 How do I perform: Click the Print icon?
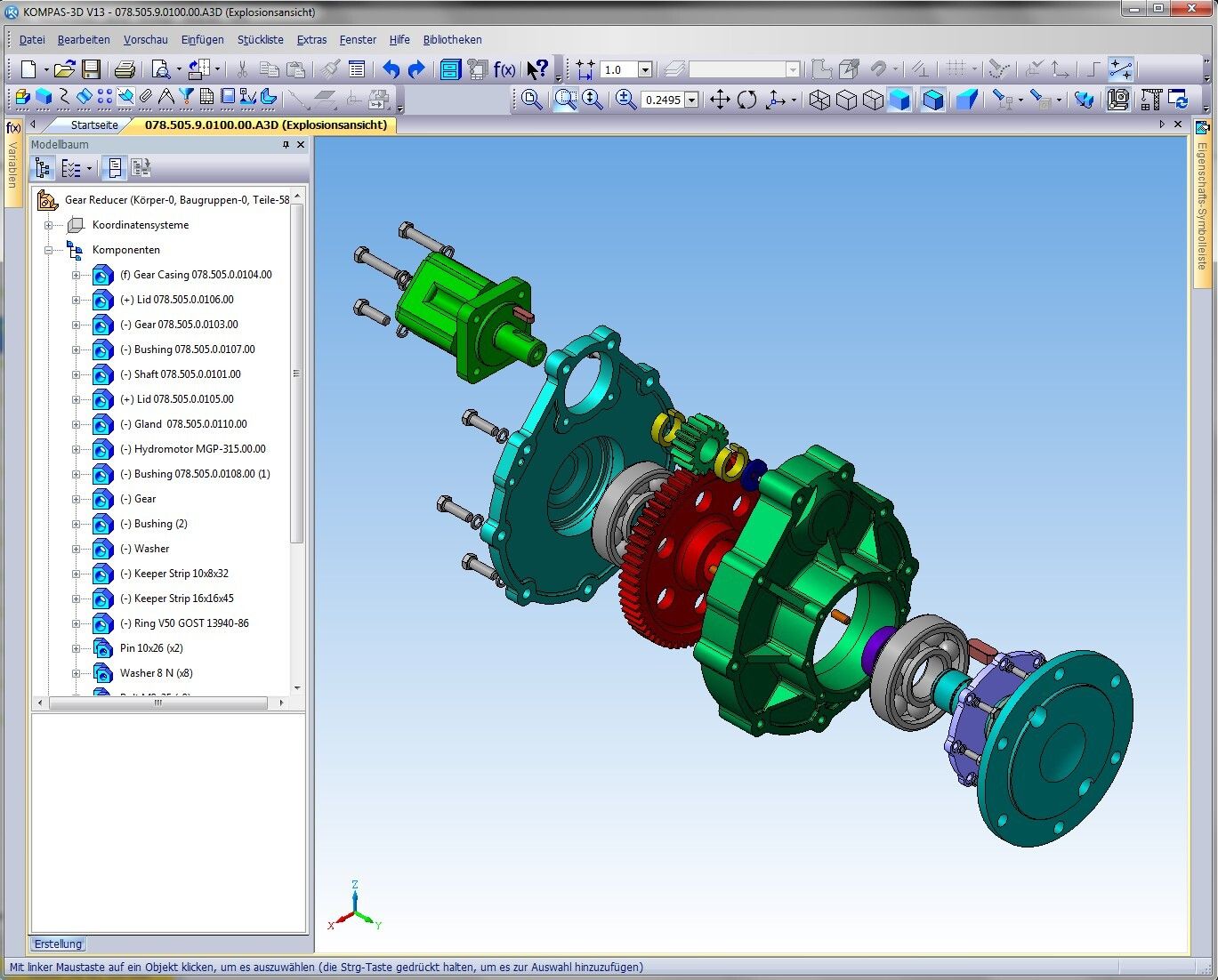pos(125,69)
